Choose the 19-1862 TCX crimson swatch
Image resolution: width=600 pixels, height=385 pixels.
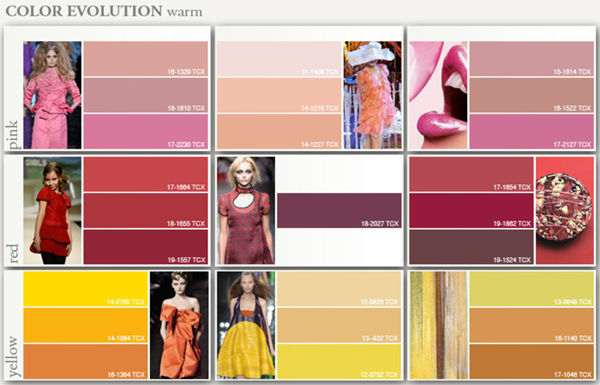471,210
